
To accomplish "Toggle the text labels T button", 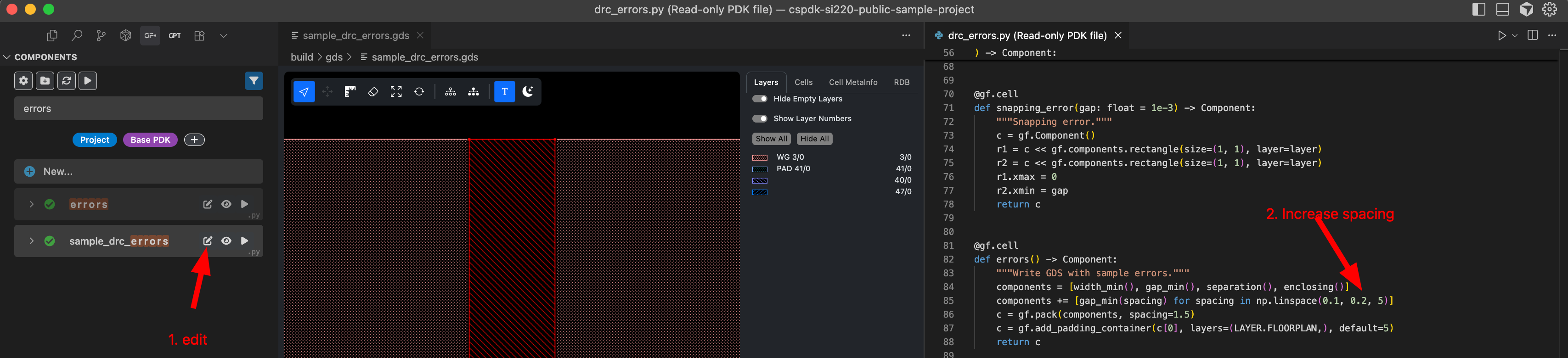I will click(505, 92).
